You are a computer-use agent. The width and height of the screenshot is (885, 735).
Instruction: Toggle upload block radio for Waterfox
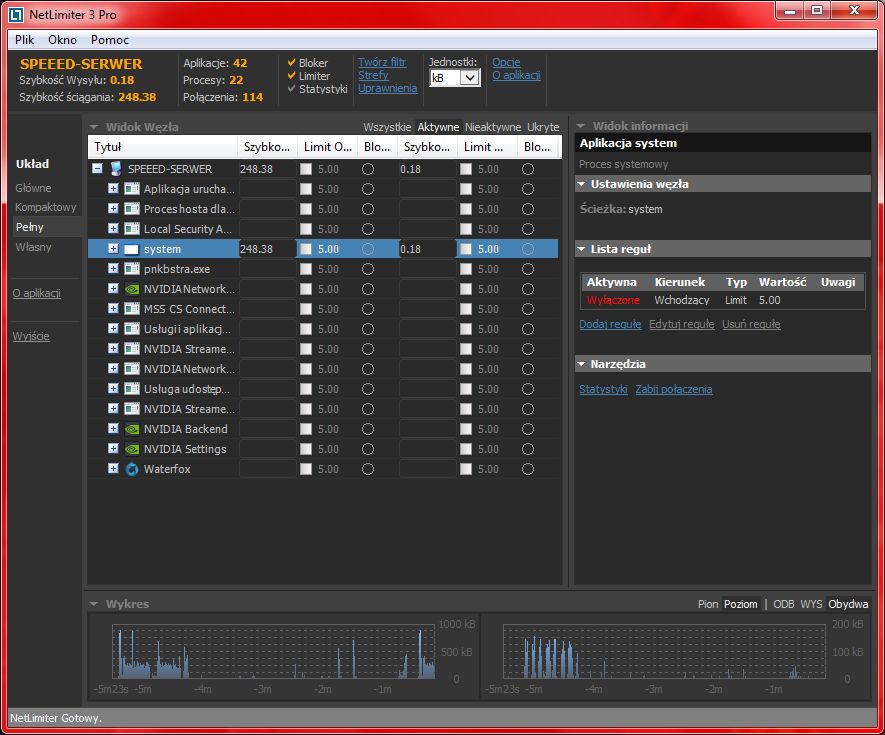(528, 469)
